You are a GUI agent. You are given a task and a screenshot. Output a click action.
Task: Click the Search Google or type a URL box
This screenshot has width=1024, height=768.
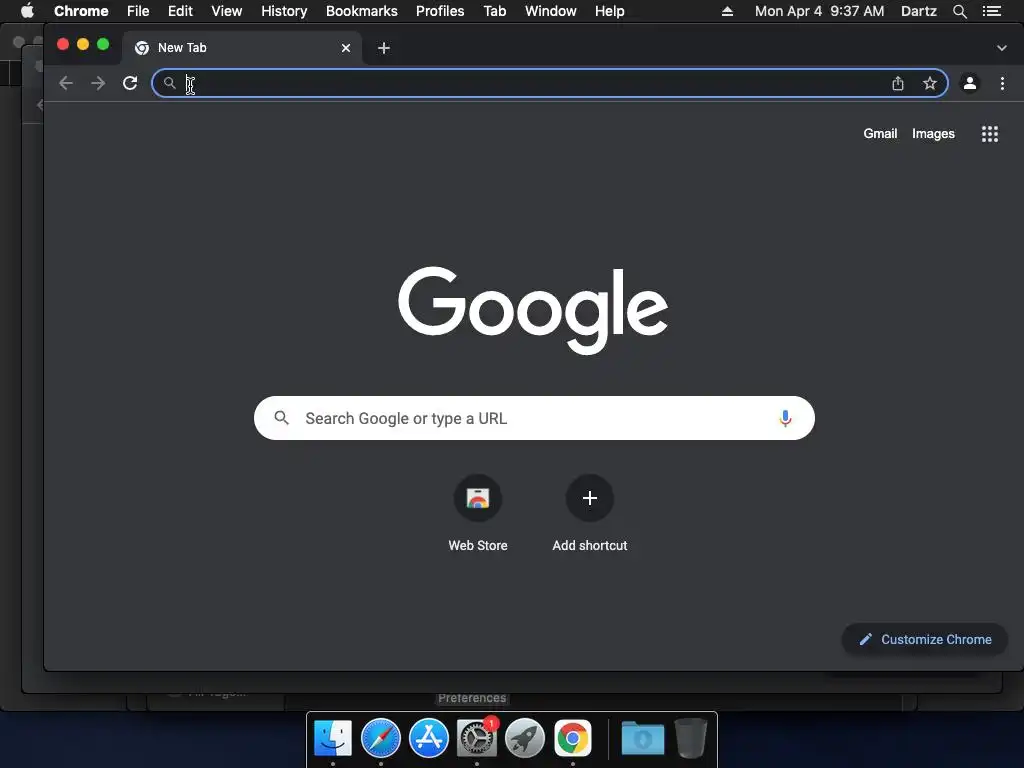534,418
